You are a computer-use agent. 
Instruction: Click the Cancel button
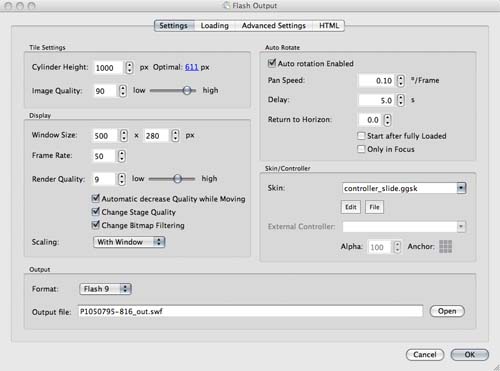tap(425, 355)
